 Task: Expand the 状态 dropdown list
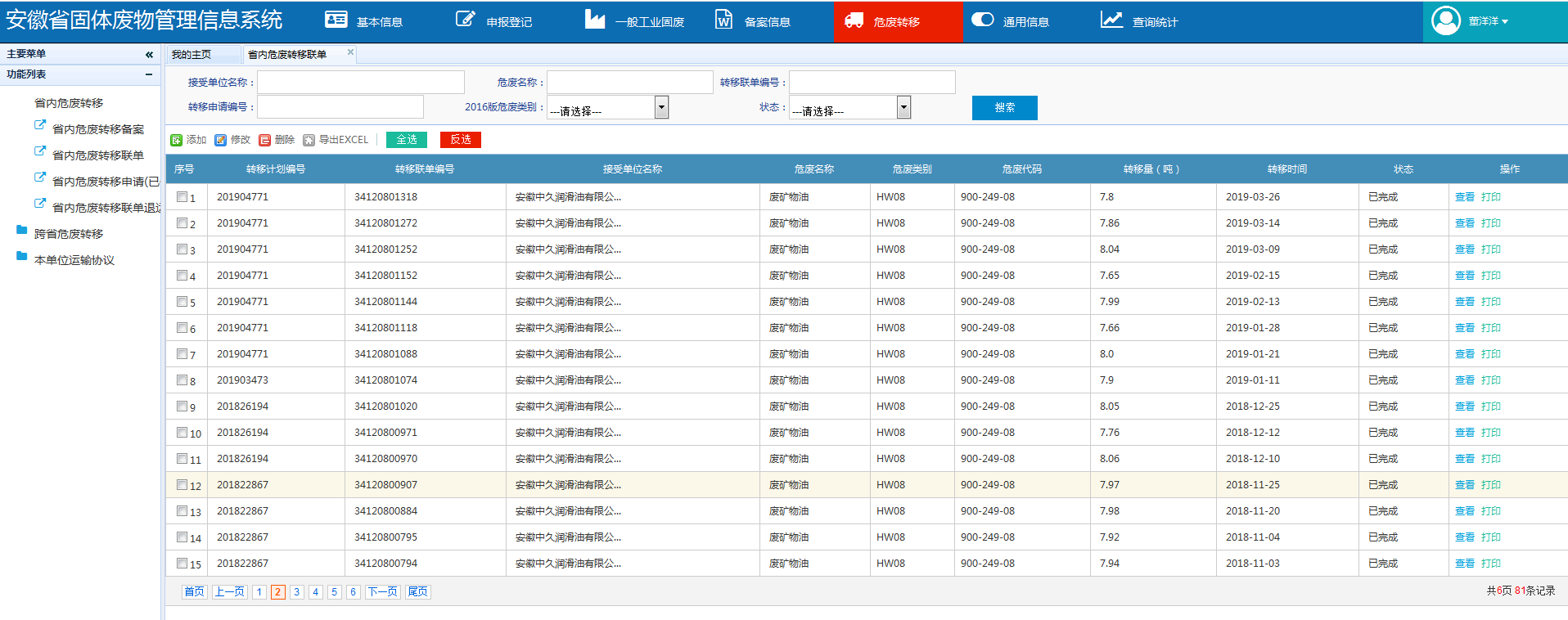coord(903,107)
